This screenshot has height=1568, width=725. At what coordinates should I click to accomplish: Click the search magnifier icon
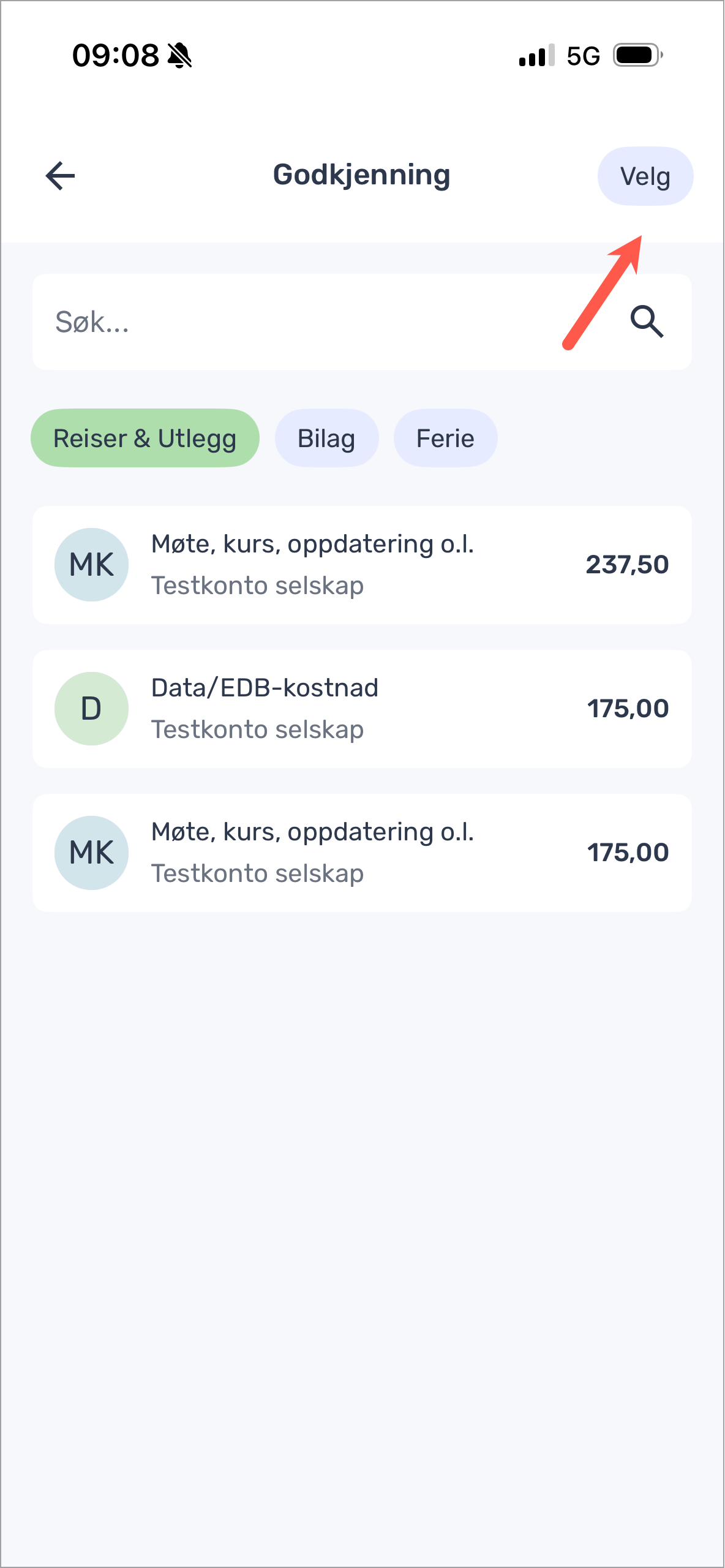[x=647, y=322]
